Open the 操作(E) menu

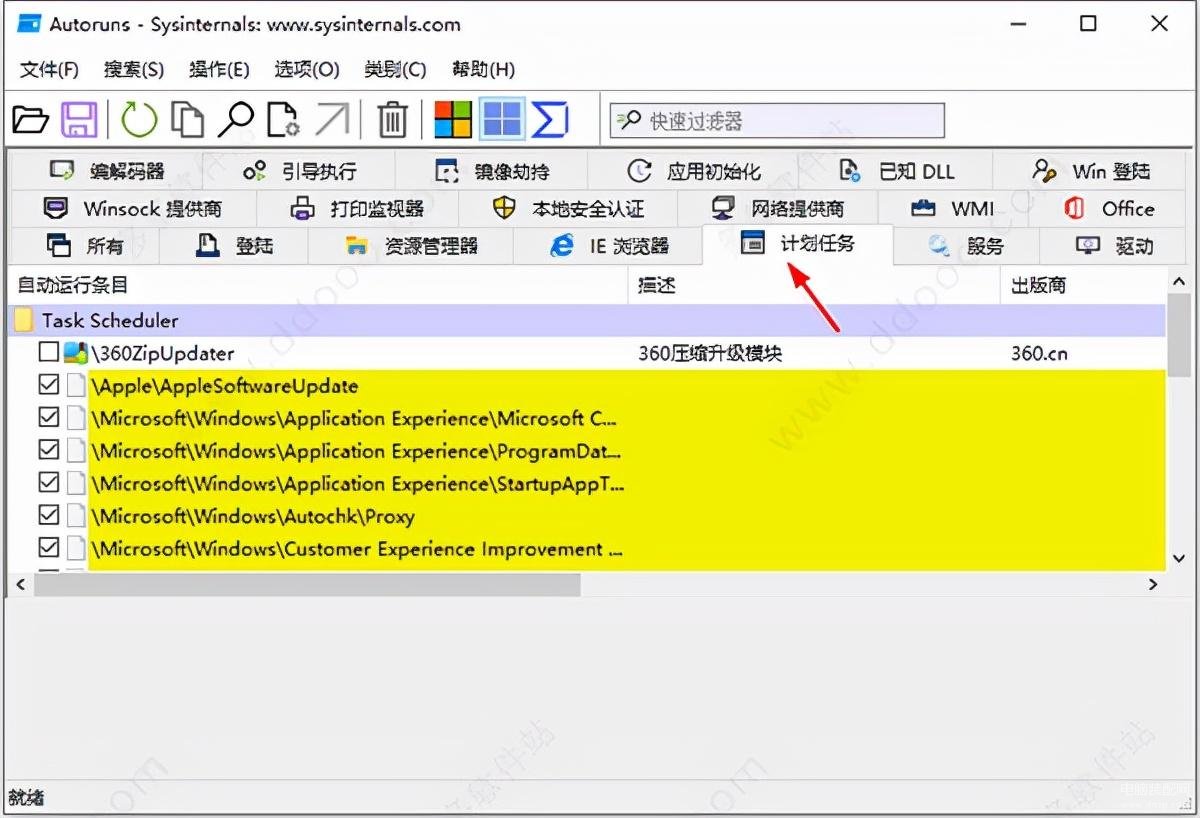click(219, 69)
